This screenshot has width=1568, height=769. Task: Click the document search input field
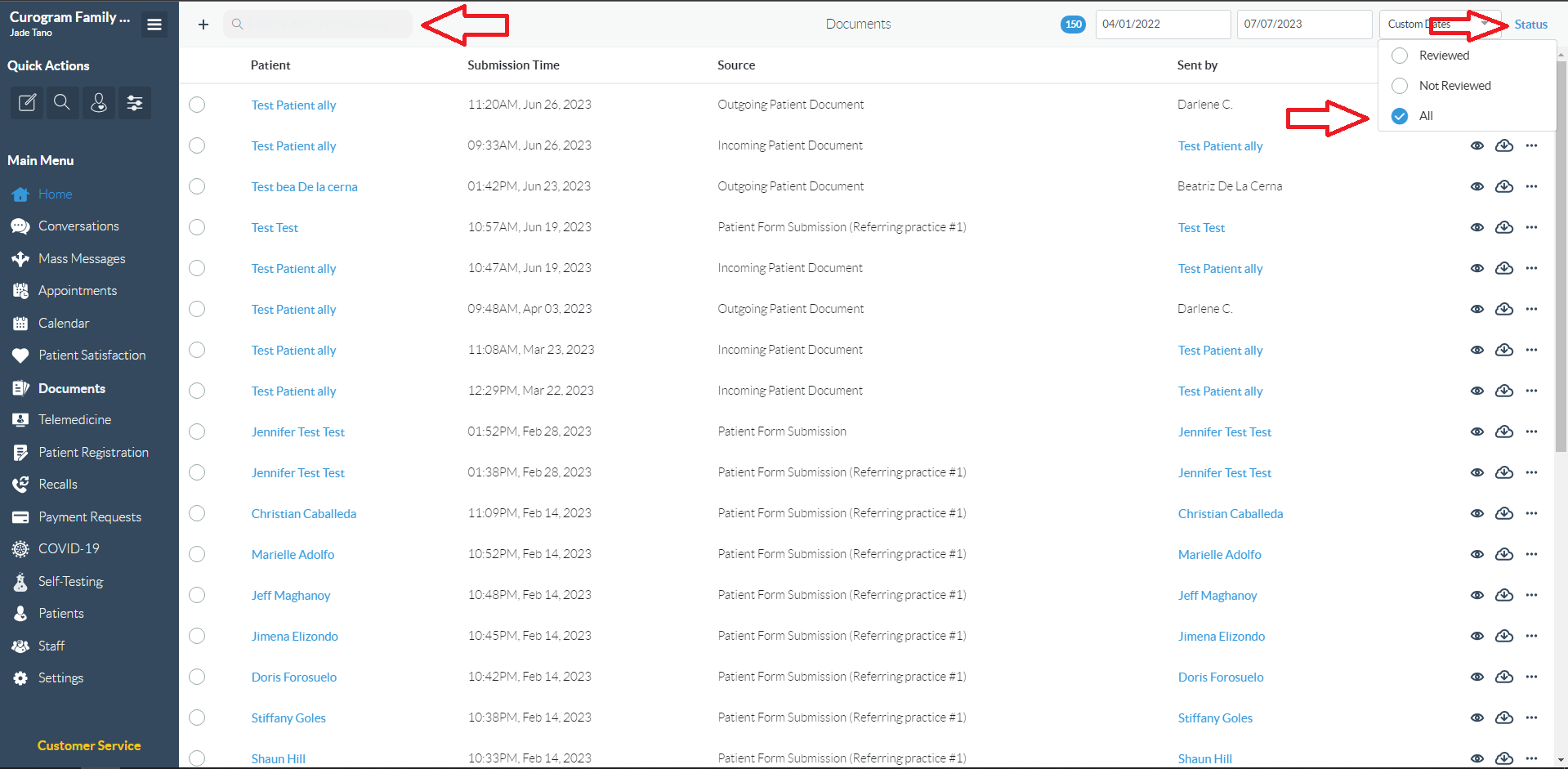tap(319, 24)
